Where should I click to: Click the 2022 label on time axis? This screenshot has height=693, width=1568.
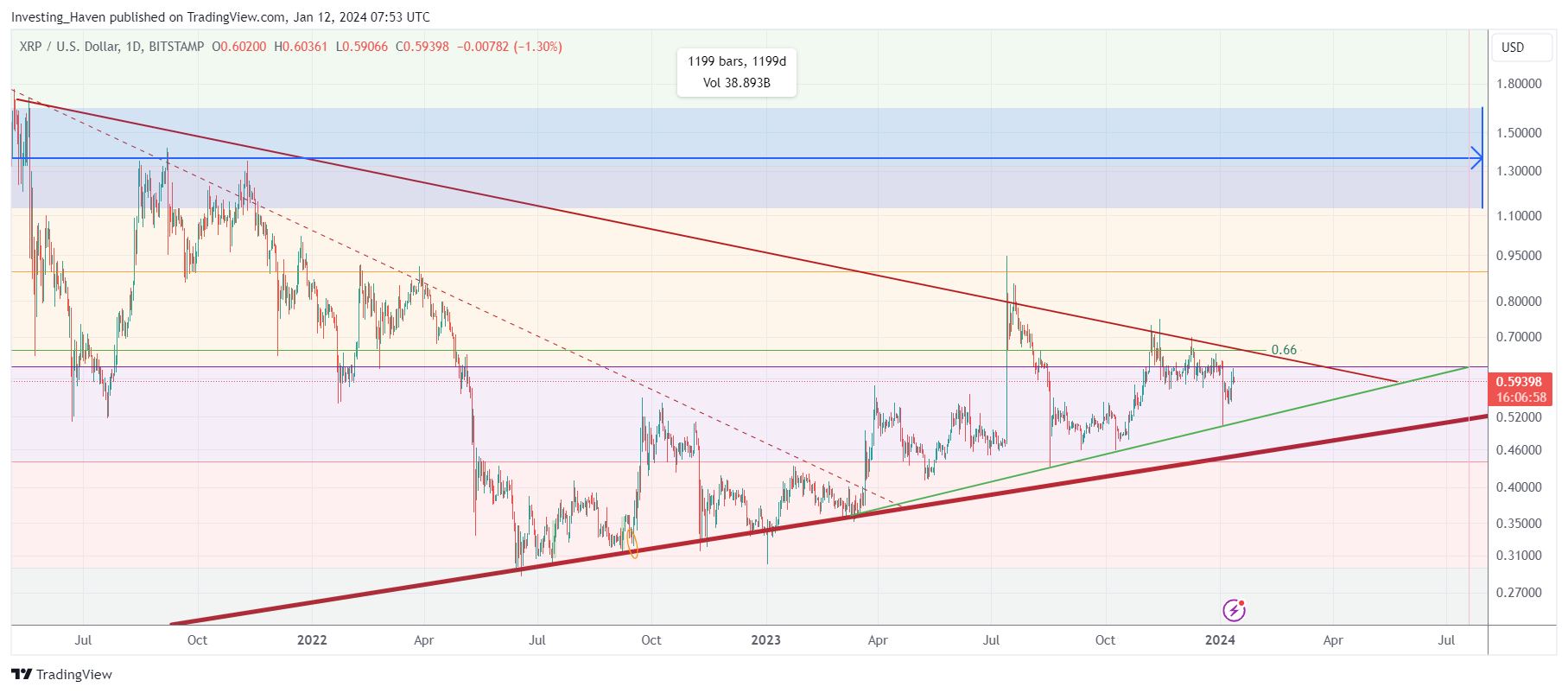pyautogui.click(x=312, y=640)
